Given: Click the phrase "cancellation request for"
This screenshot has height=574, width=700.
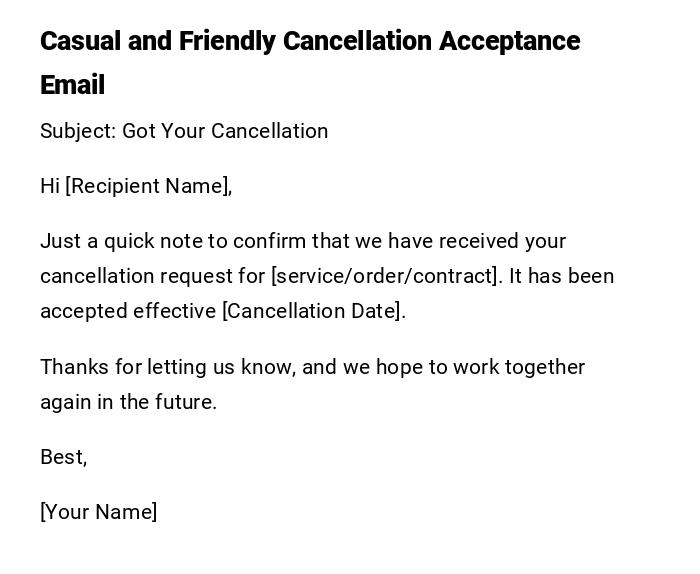Looking at the screenshot, I should click(152, 276).
